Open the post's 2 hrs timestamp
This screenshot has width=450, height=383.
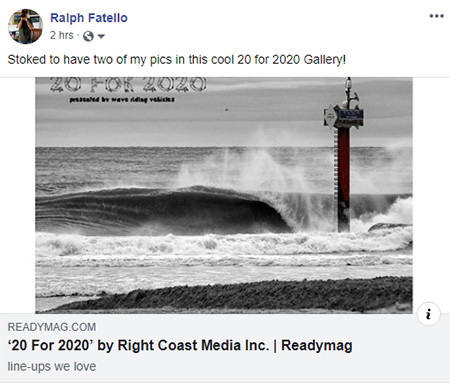[x=62, y=35]
